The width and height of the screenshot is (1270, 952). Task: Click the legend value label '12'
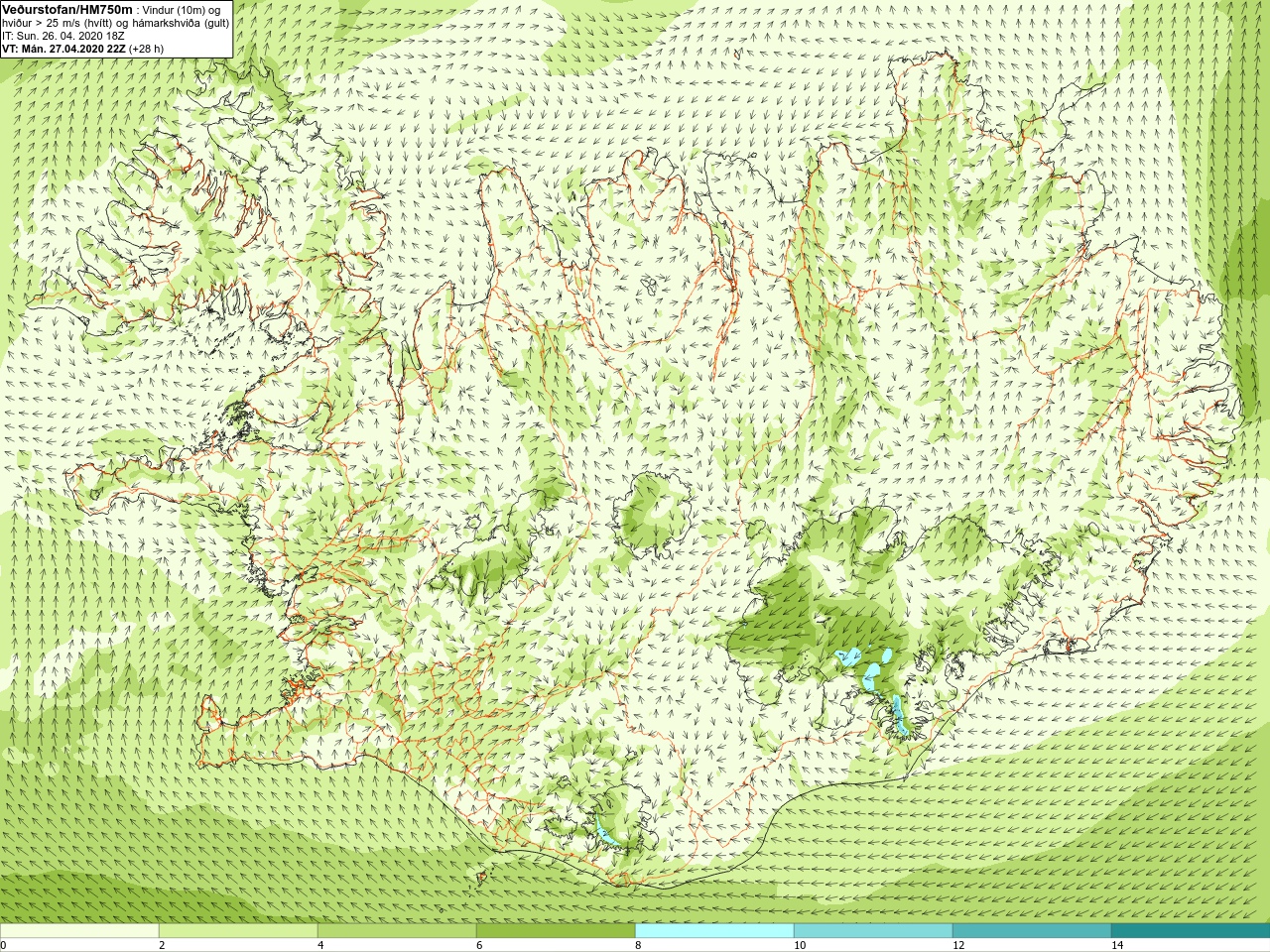pyautogui.click(x=958, y=945)
